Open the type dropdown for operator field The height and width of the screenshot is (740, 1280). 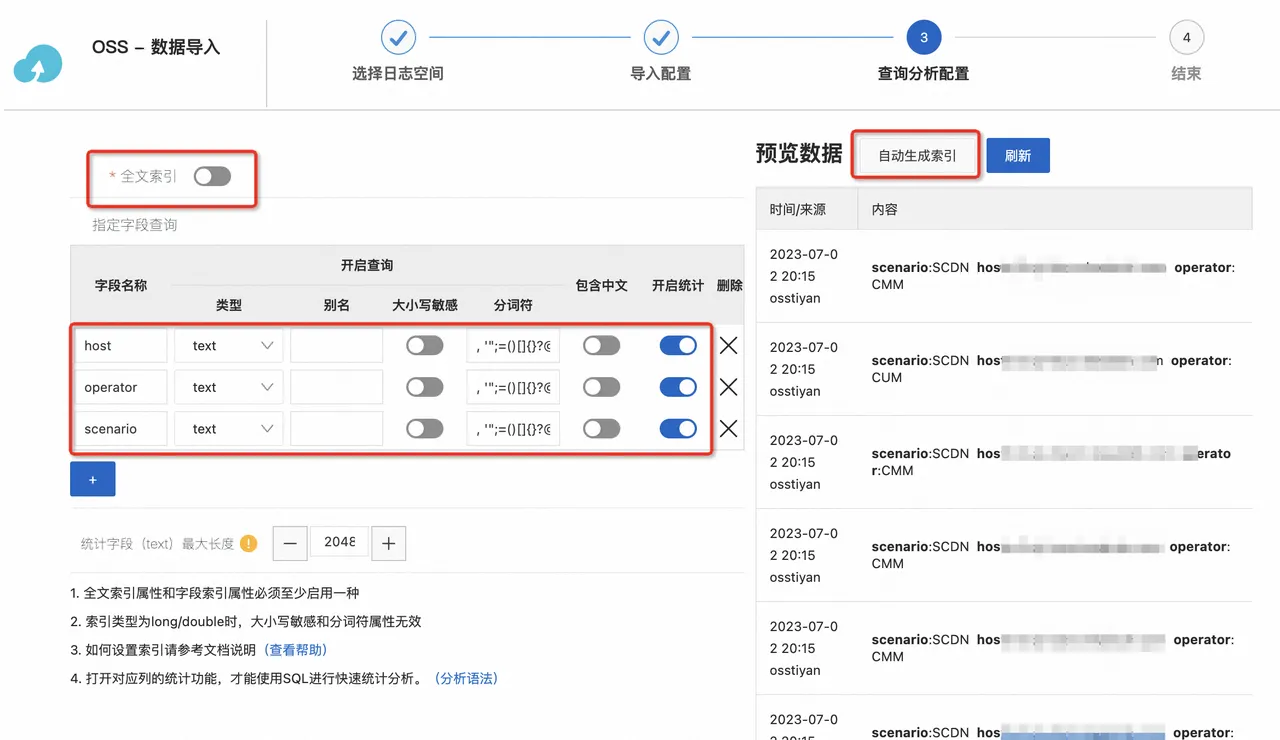(x=229, y=387)
